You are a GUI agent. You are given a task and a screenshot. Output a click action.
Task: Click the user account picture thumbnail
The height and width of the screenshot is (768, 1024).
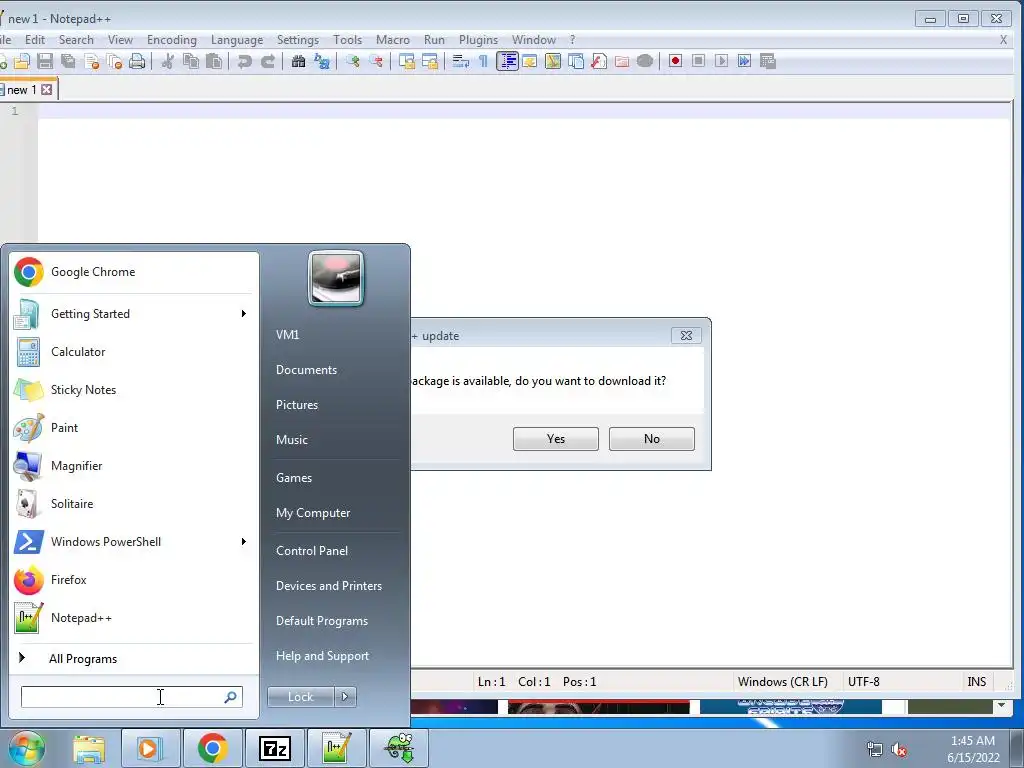tap(336, 278)
